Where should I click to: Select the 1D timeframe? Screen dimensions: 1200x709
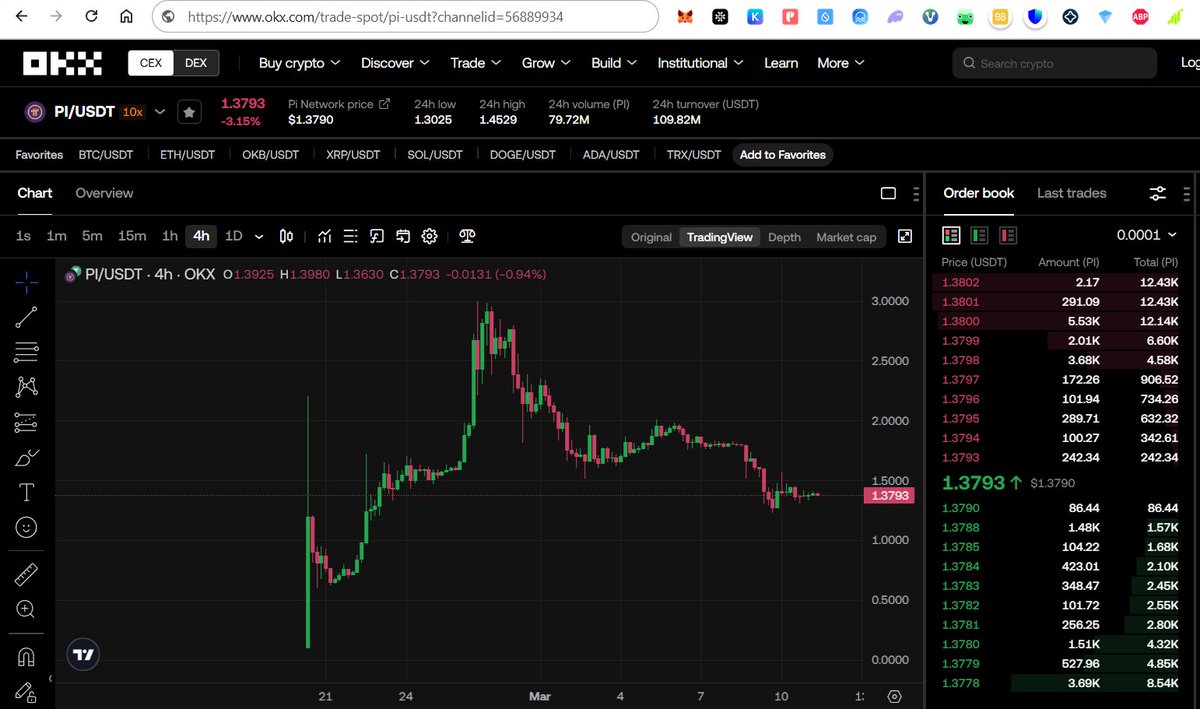click(x=233, y=236)
